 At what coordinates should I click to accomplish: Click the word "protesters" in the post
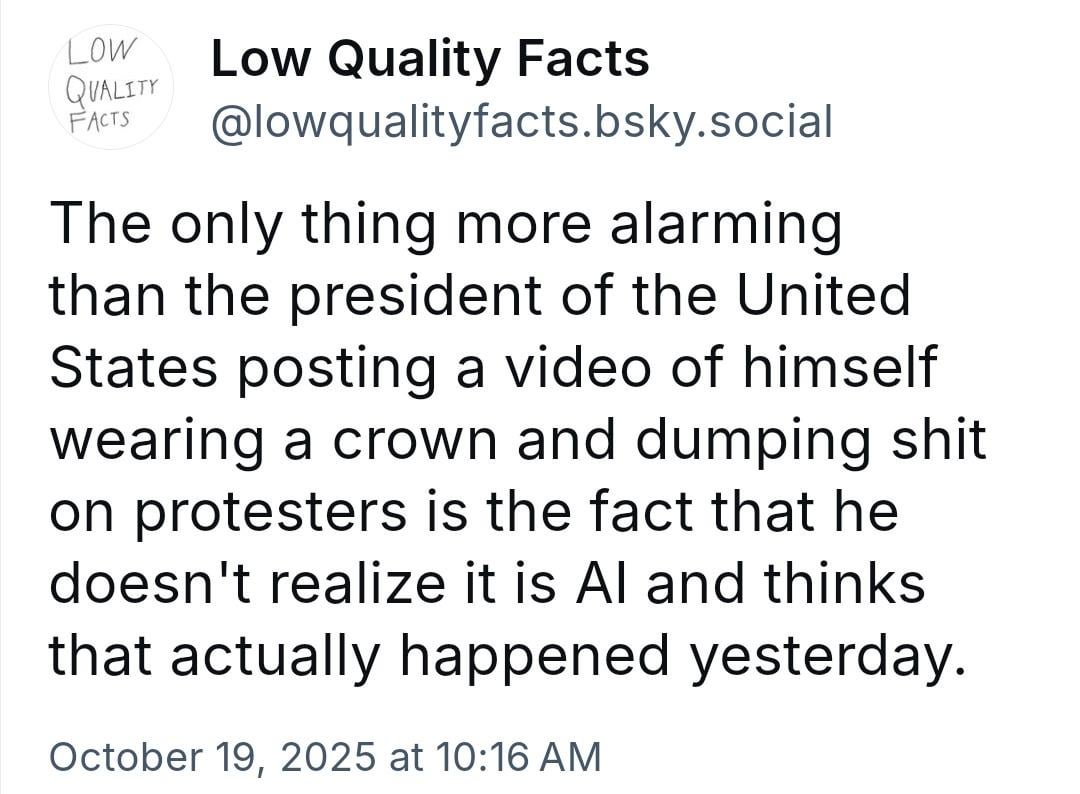(268, 512)
